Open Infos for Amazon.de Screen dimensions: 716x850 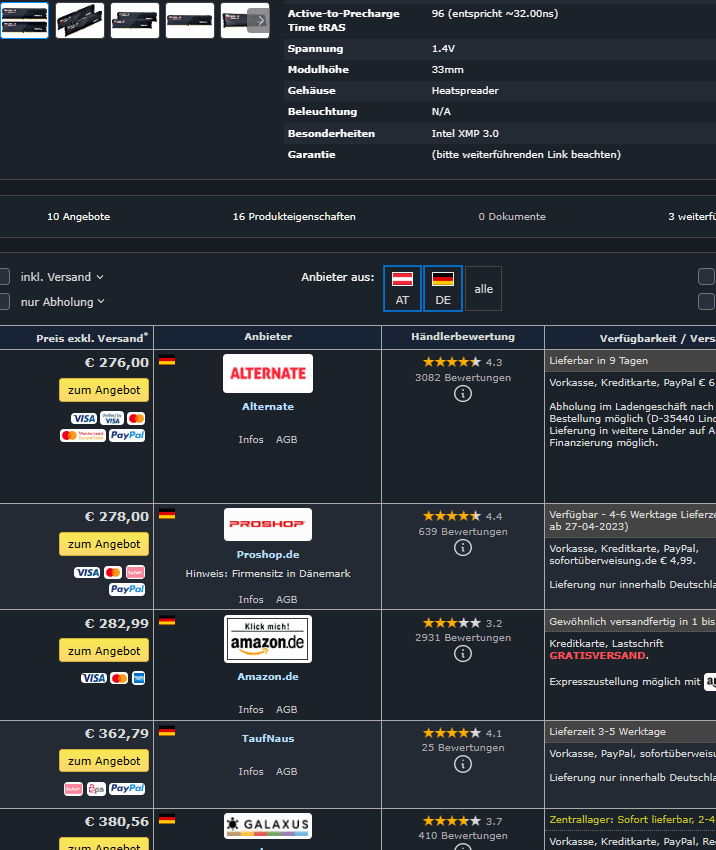[251, 710]
